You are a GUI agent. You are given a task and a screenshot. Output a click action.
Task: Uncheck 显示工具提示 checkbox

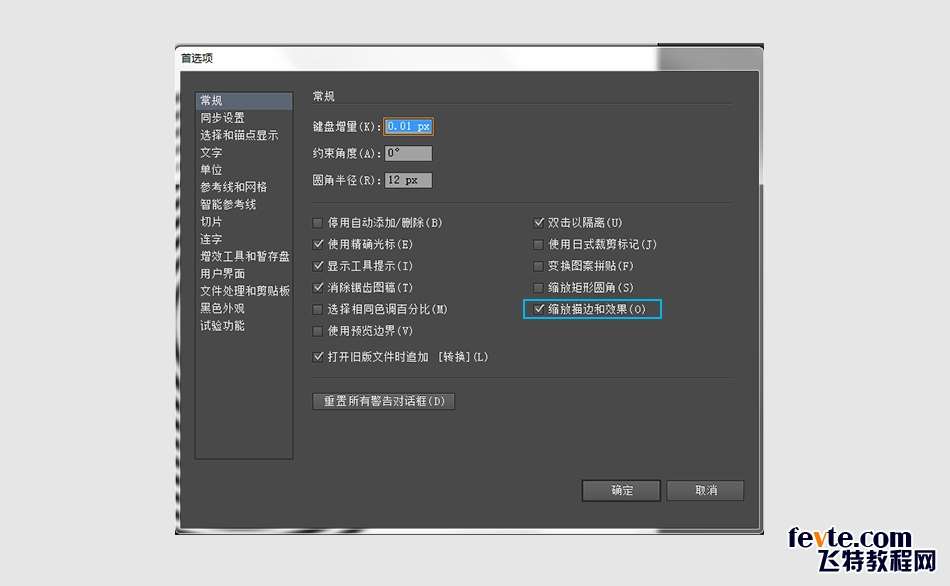tap(317, 266)
